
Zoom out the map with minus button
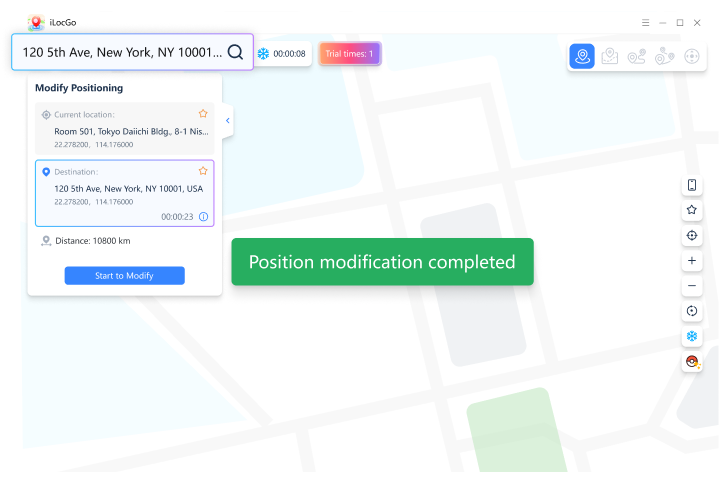[x=692, y=286]
